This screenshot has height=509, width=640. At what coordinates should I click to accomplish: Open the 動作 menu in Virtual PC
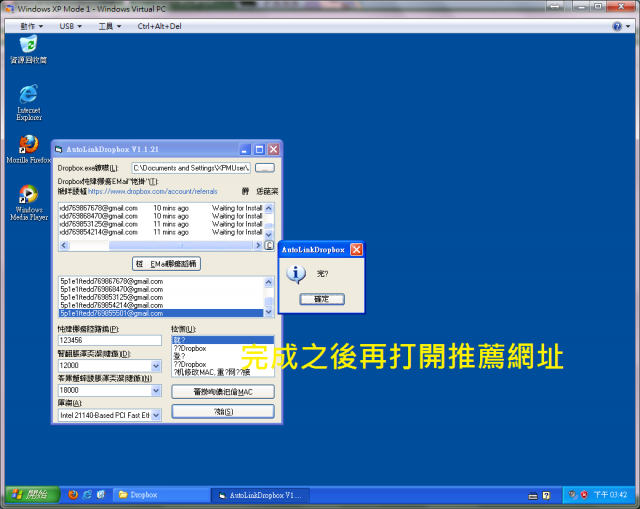click(31, 26)
